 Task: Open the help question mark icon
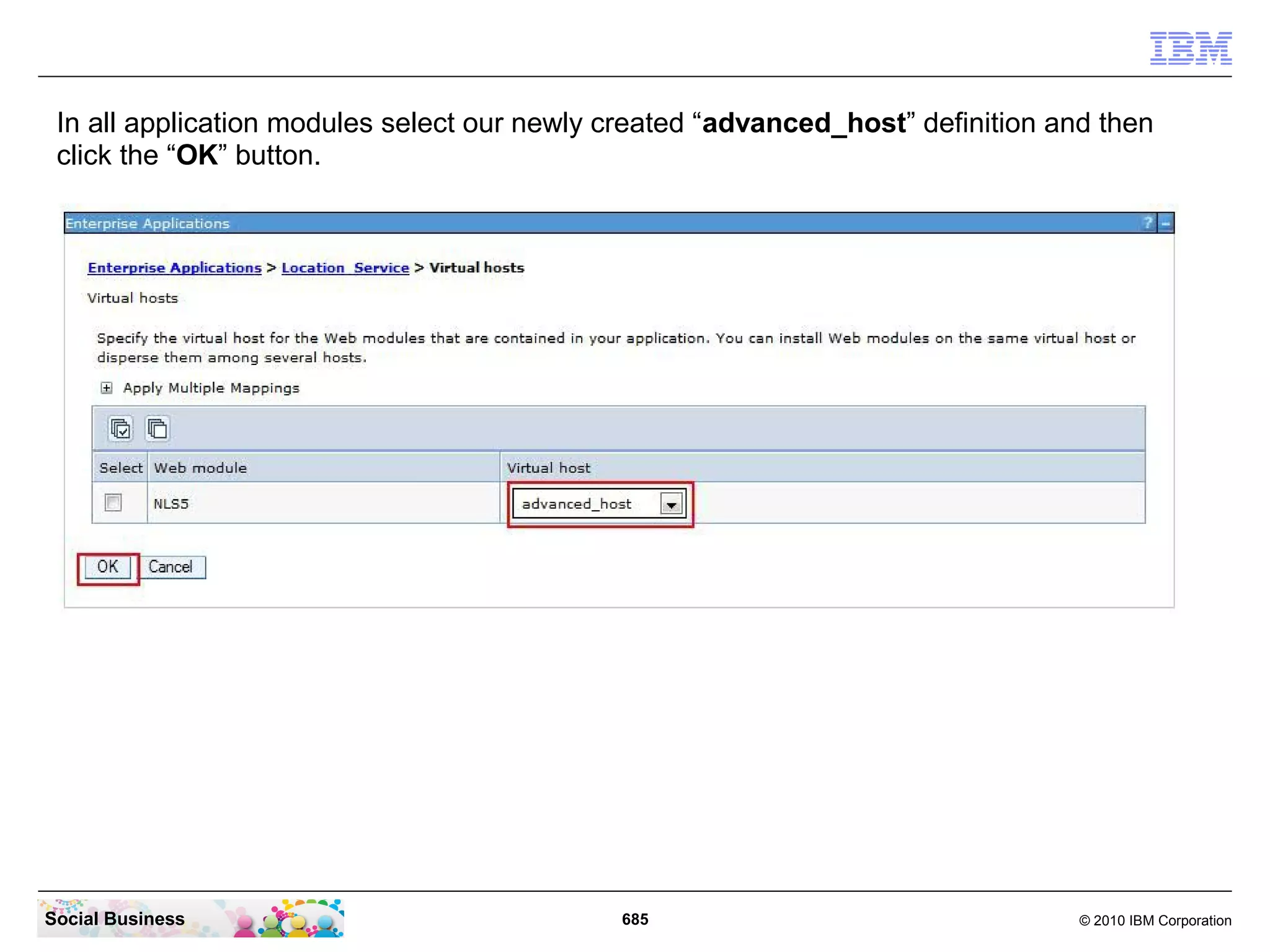pyautogui.click(x=1148, y=223)
